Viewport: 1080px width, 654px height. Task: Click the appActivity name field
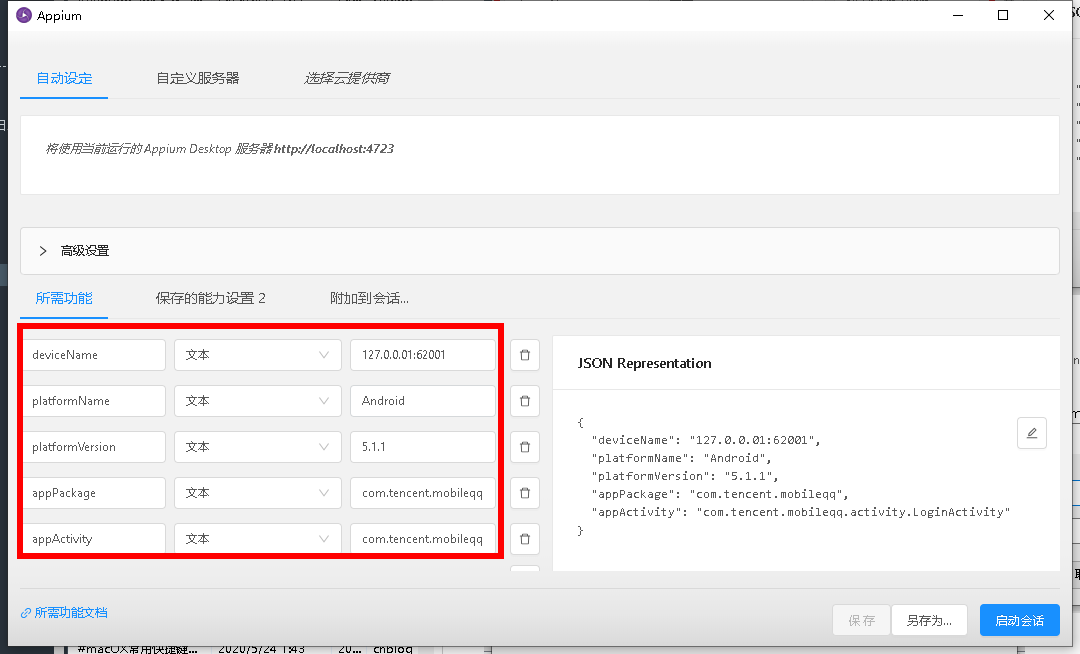(x=94, y=539)
